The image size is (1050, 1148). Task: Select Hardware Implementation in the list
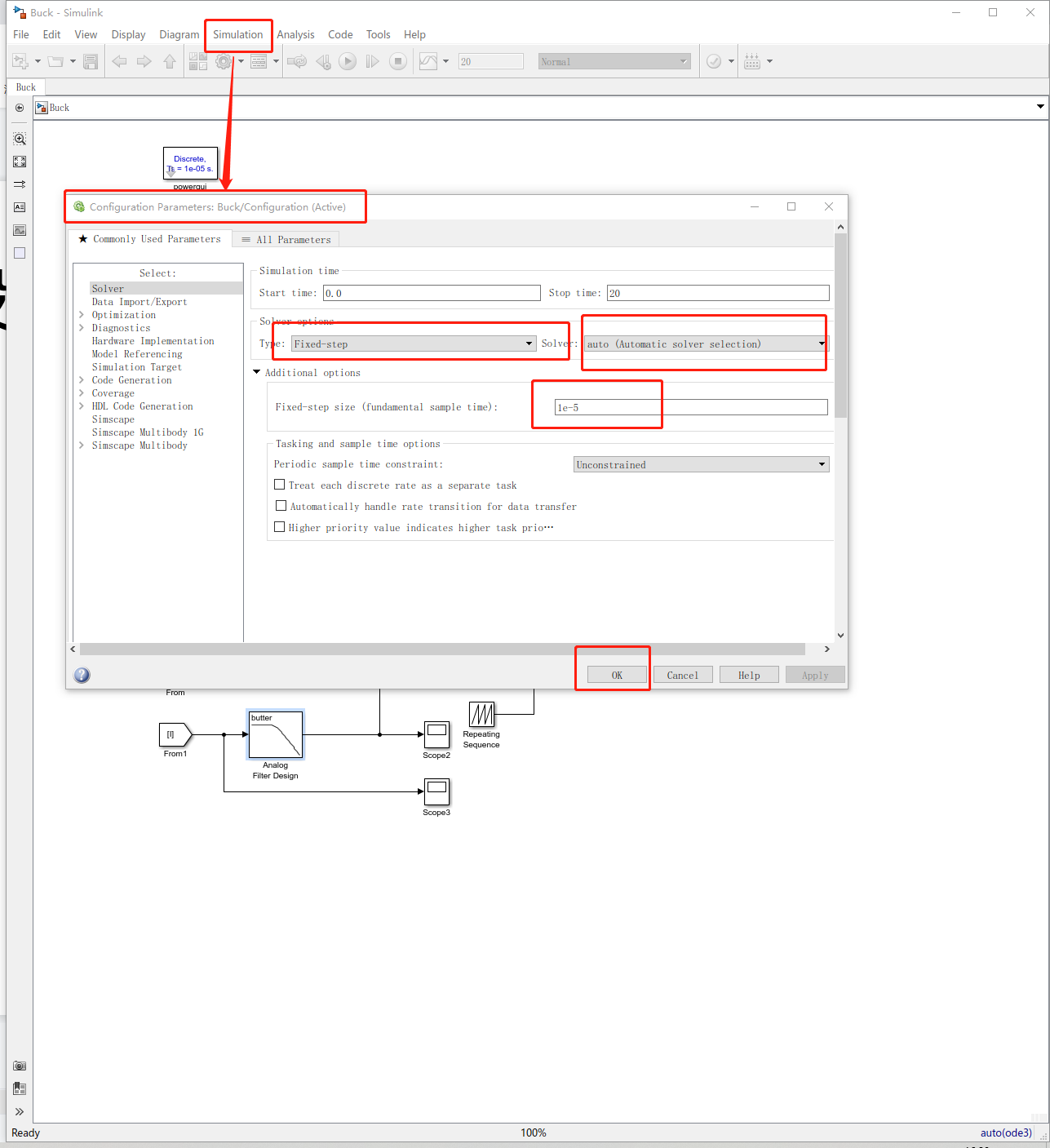pos(153,341)
